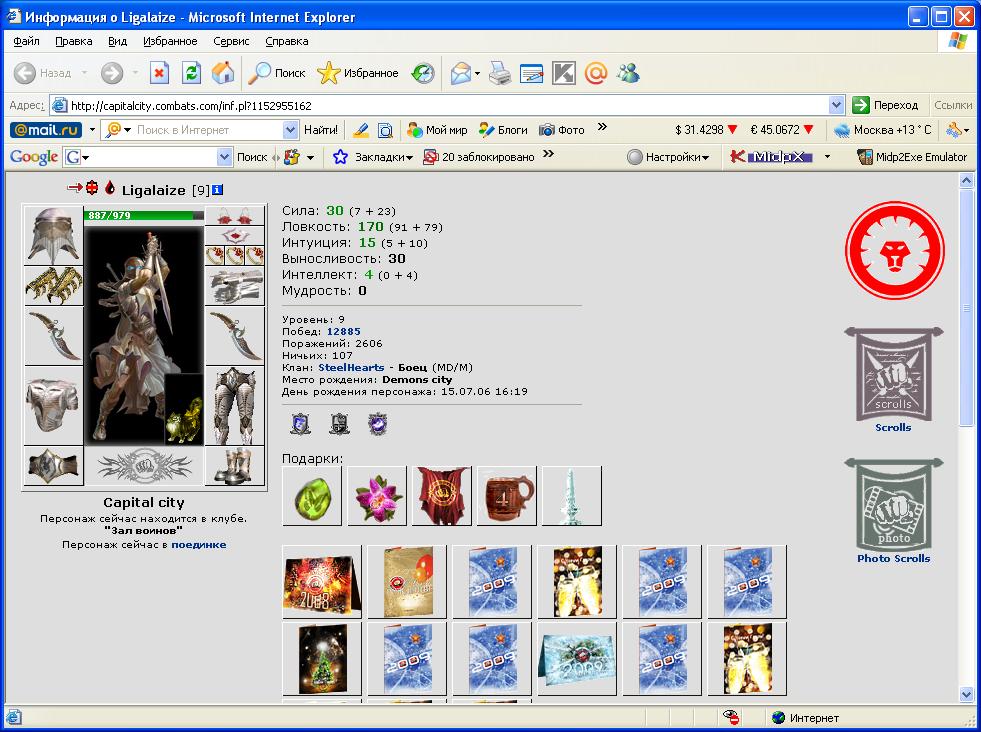Open Search (Поиск) magnifier in toolbar

277,73
